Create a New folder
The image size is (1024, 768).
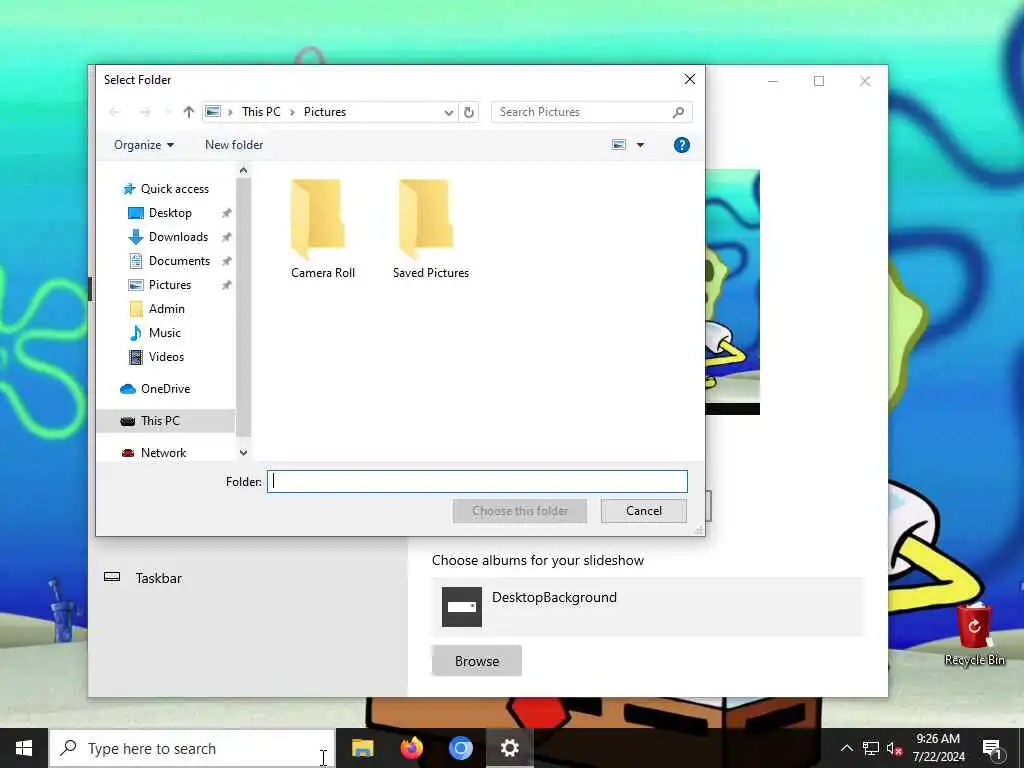click(234, 145)
